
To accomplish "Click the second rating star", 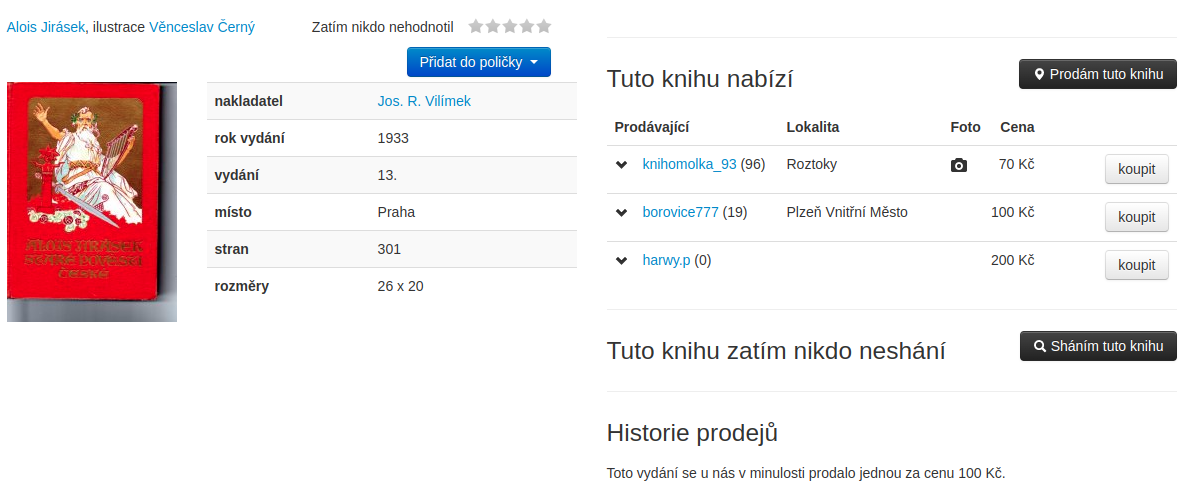I will 493,27.
